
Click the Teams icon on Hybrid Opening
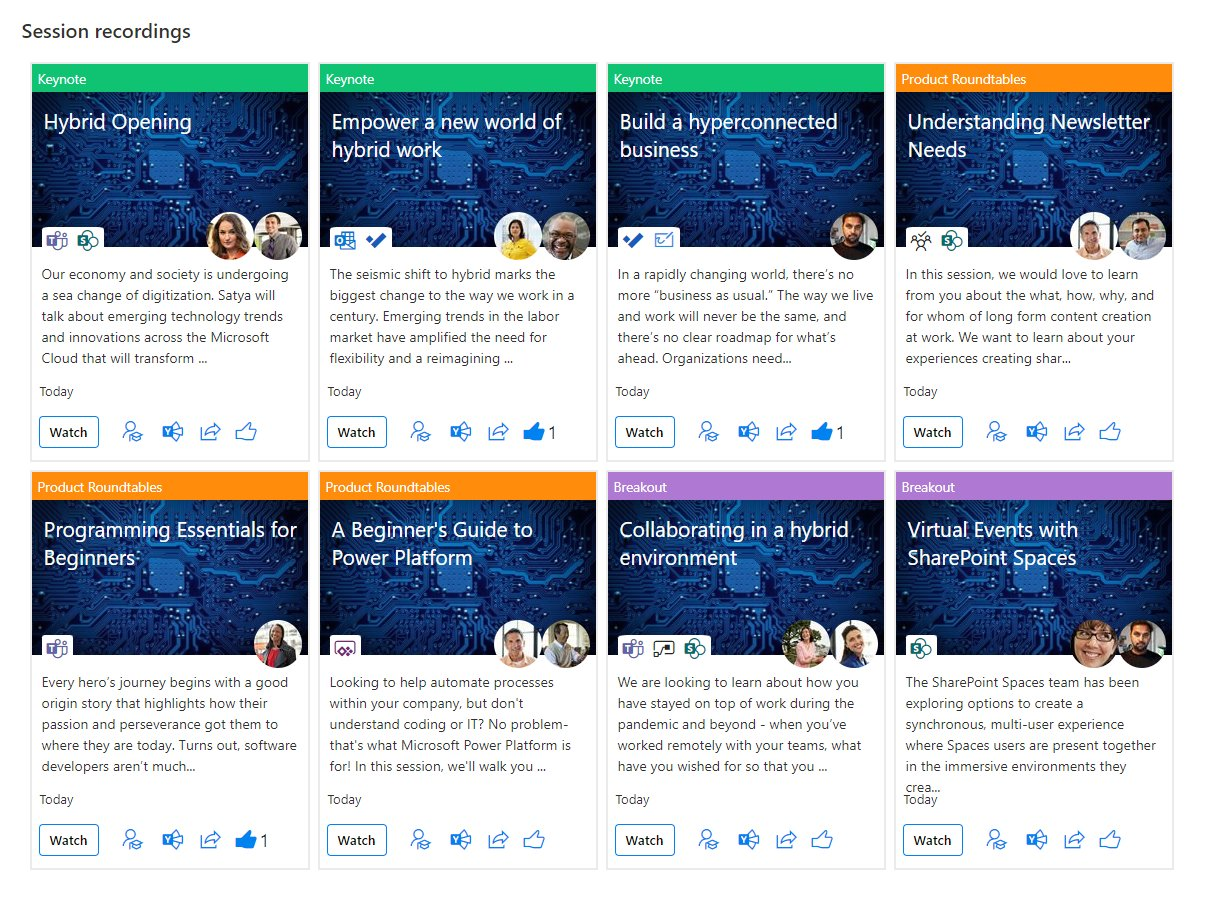[x=57, y=240]
